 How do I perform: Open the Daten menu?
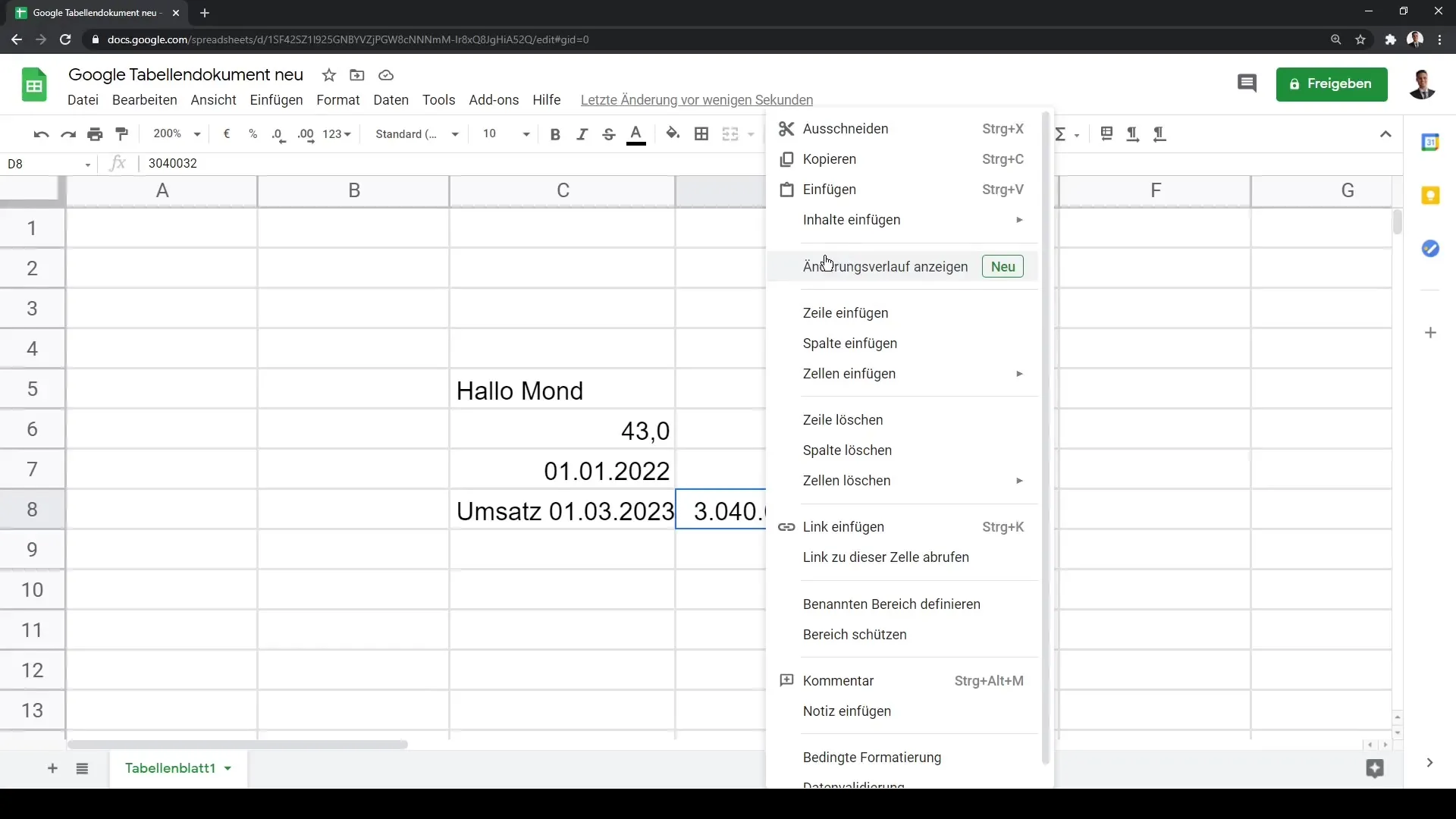pos(391,100)
